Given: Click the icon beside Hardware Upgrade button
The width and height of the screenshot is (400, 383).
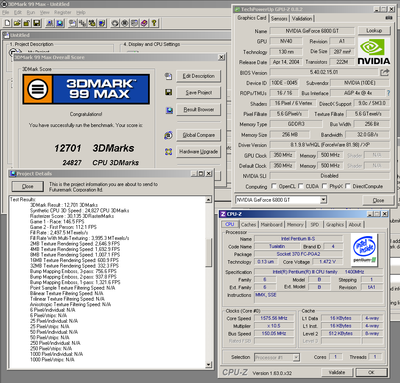Looking at the screenshot, I should [x=169, y=152].
